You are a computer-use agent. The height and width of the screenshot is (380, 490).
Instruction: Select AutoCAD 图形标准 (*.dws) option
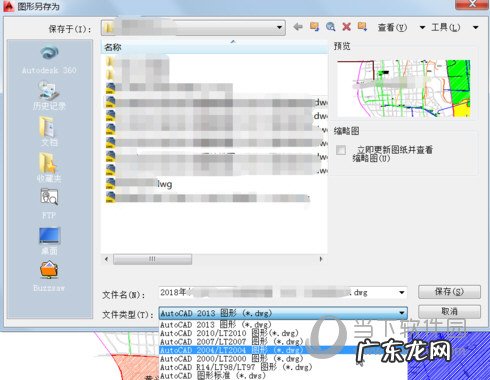(283, 376)
